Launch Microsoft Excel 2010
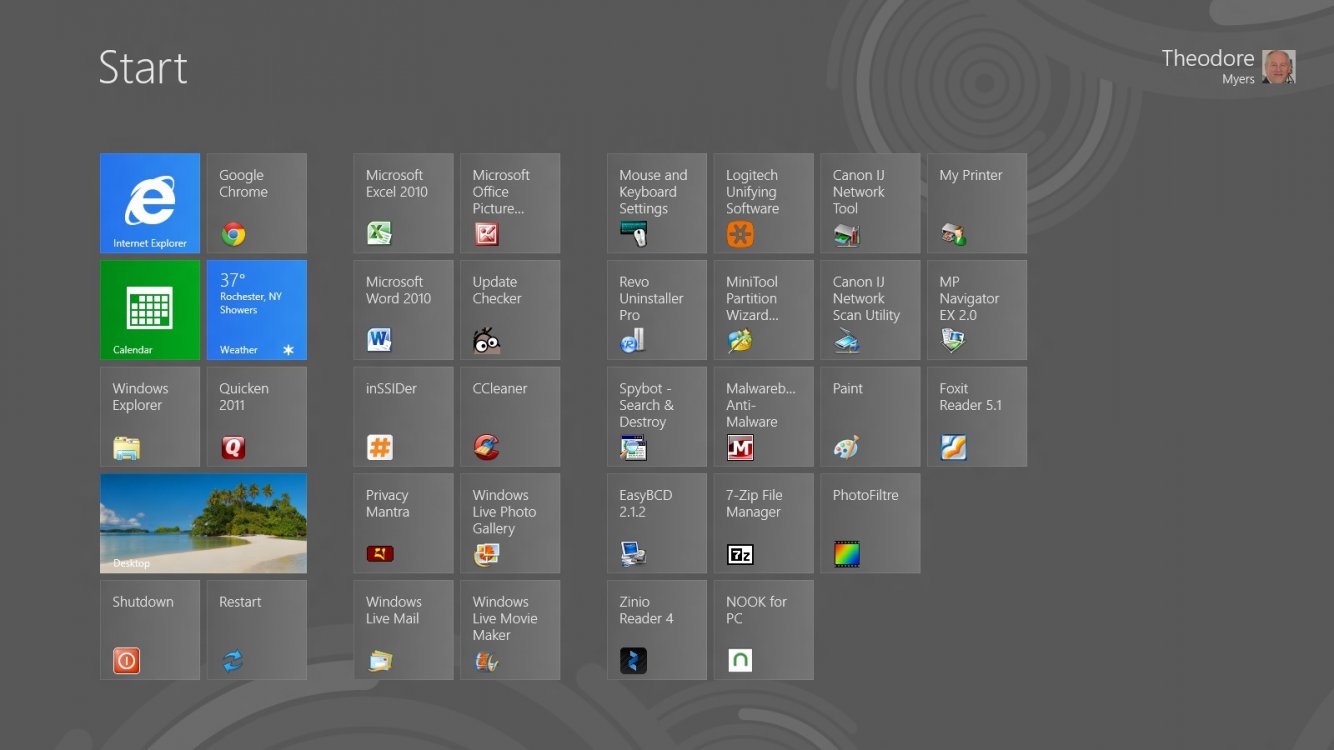Viewport: 1334px width, 750px height. 403,203
